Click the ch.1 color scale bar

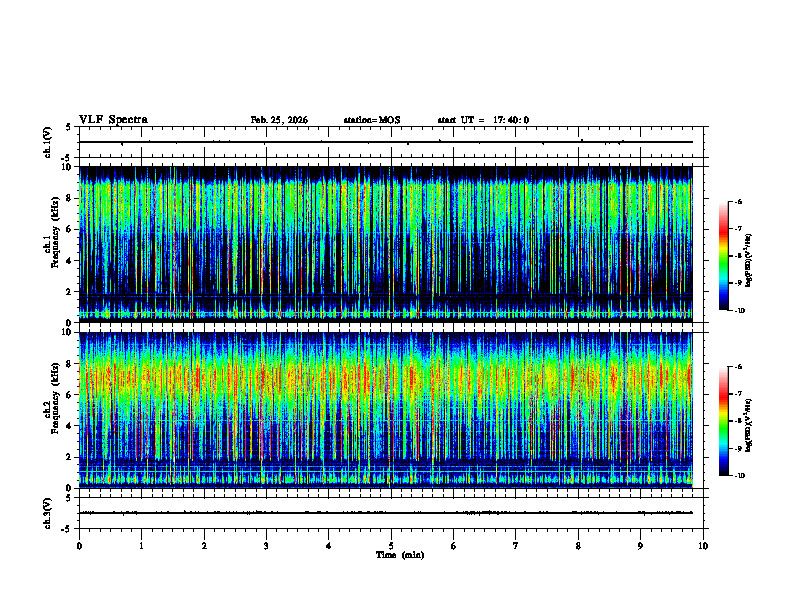click(x=723, y=256)
